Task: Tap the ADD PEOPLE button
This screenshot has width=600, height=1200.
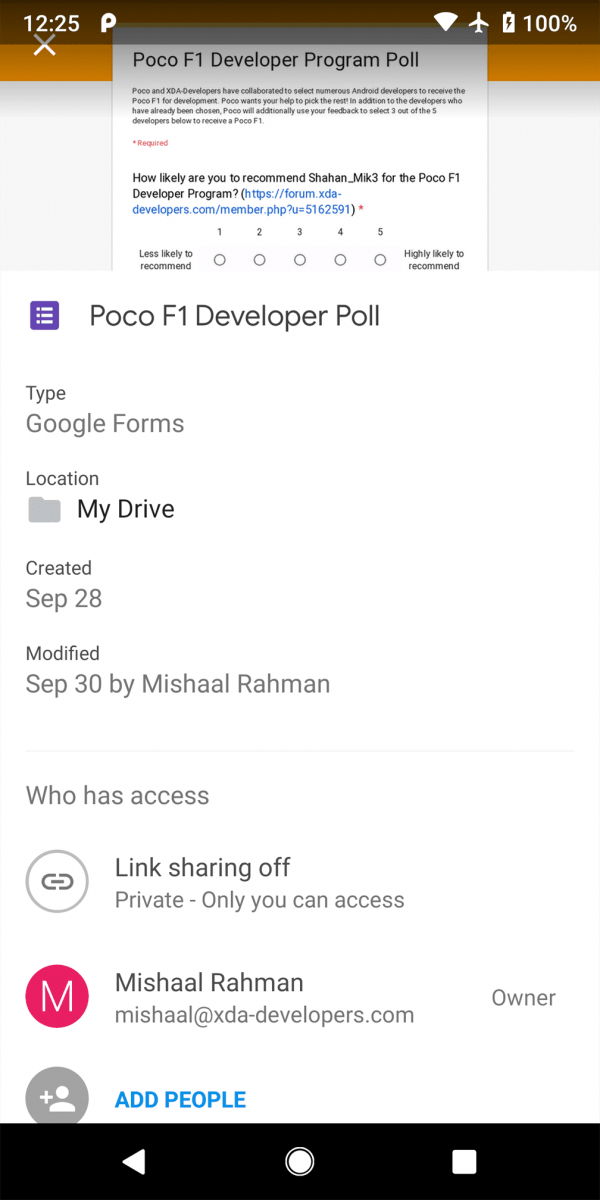Action: coord(180,1098)
